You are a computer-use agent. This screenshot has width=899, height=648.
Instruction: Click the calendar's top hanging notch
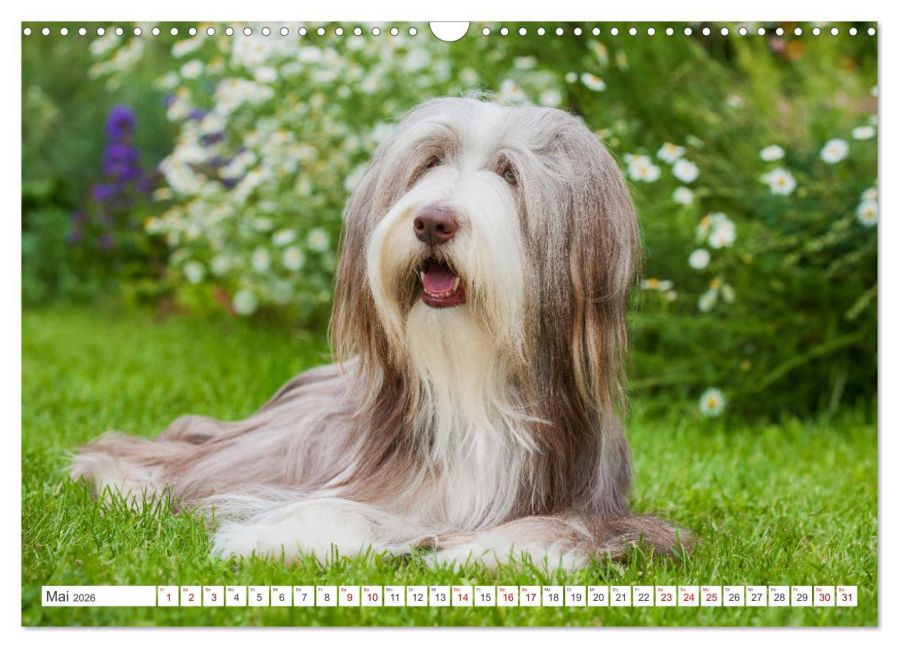pos(450,30)
